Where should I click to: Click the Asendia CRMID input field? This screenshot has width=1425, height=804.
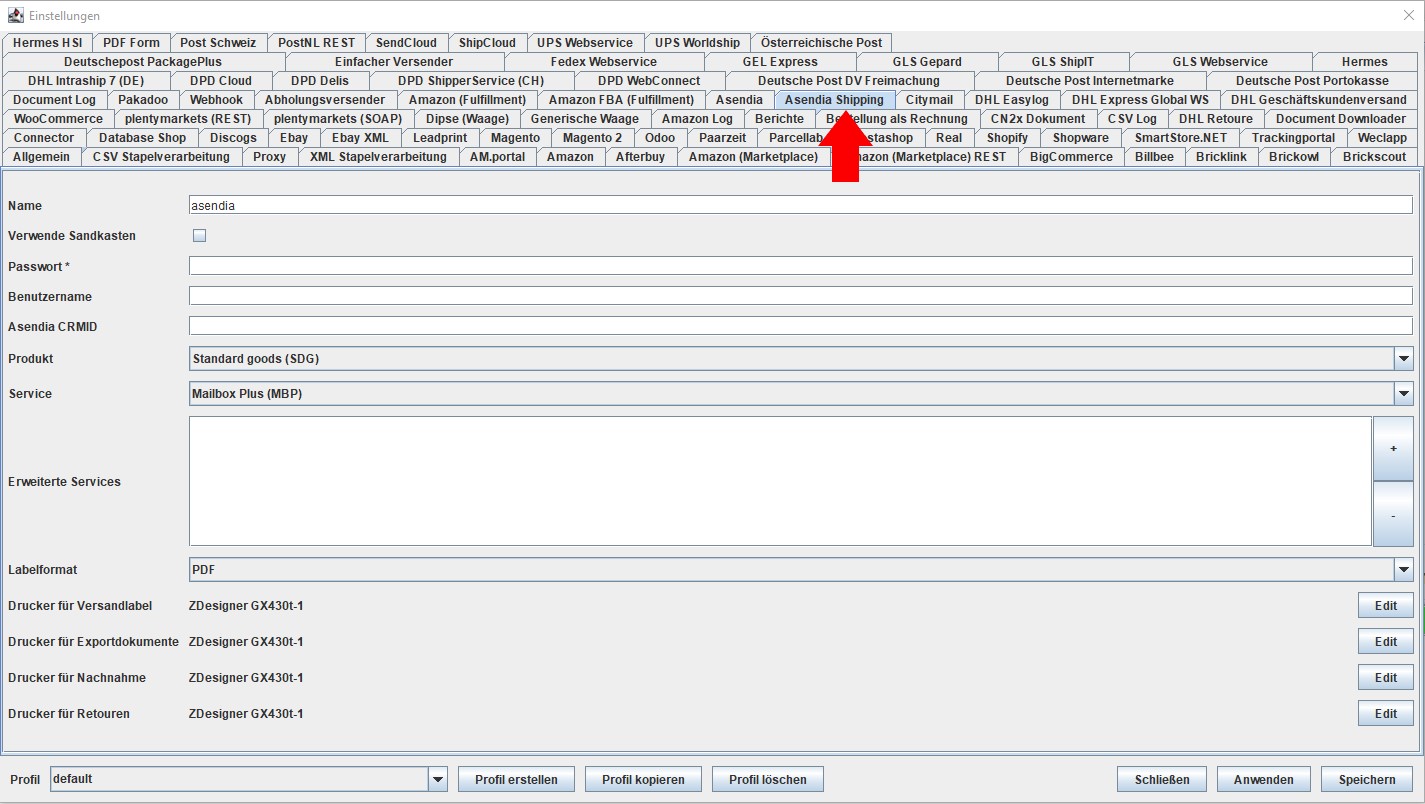click(800, 326)
